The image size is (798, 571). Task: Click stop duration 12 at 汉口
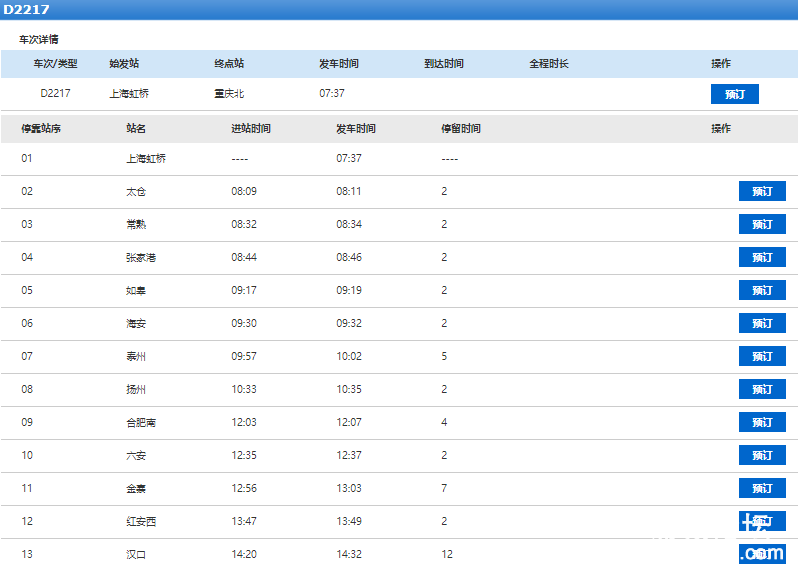(447, 554)
